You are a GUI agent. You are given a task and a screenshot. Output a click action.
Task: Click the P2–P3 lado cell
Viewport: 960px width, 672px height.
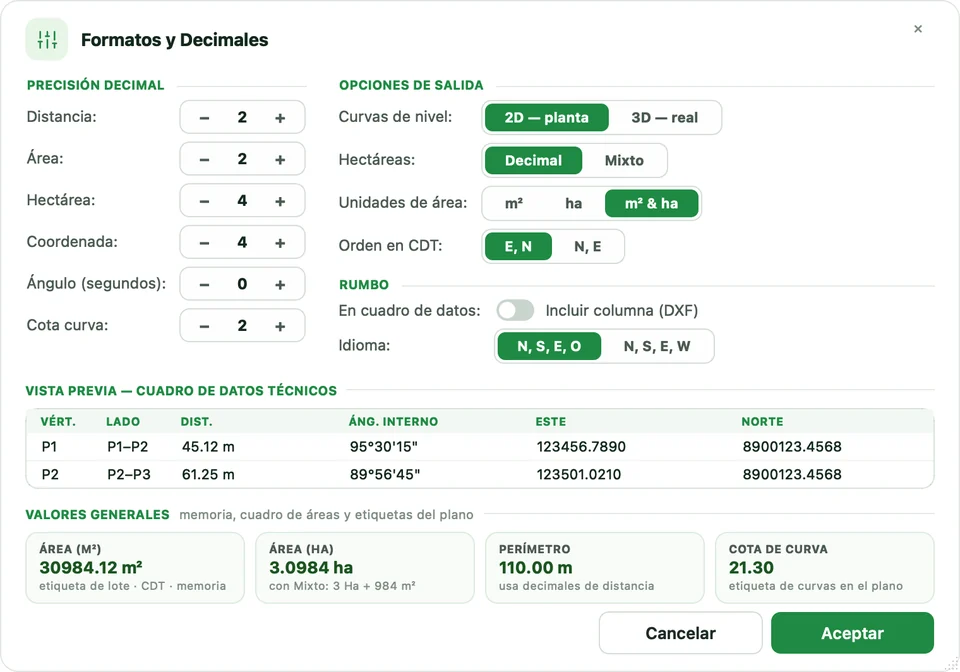pyautogui.click(x=129, y=474)
